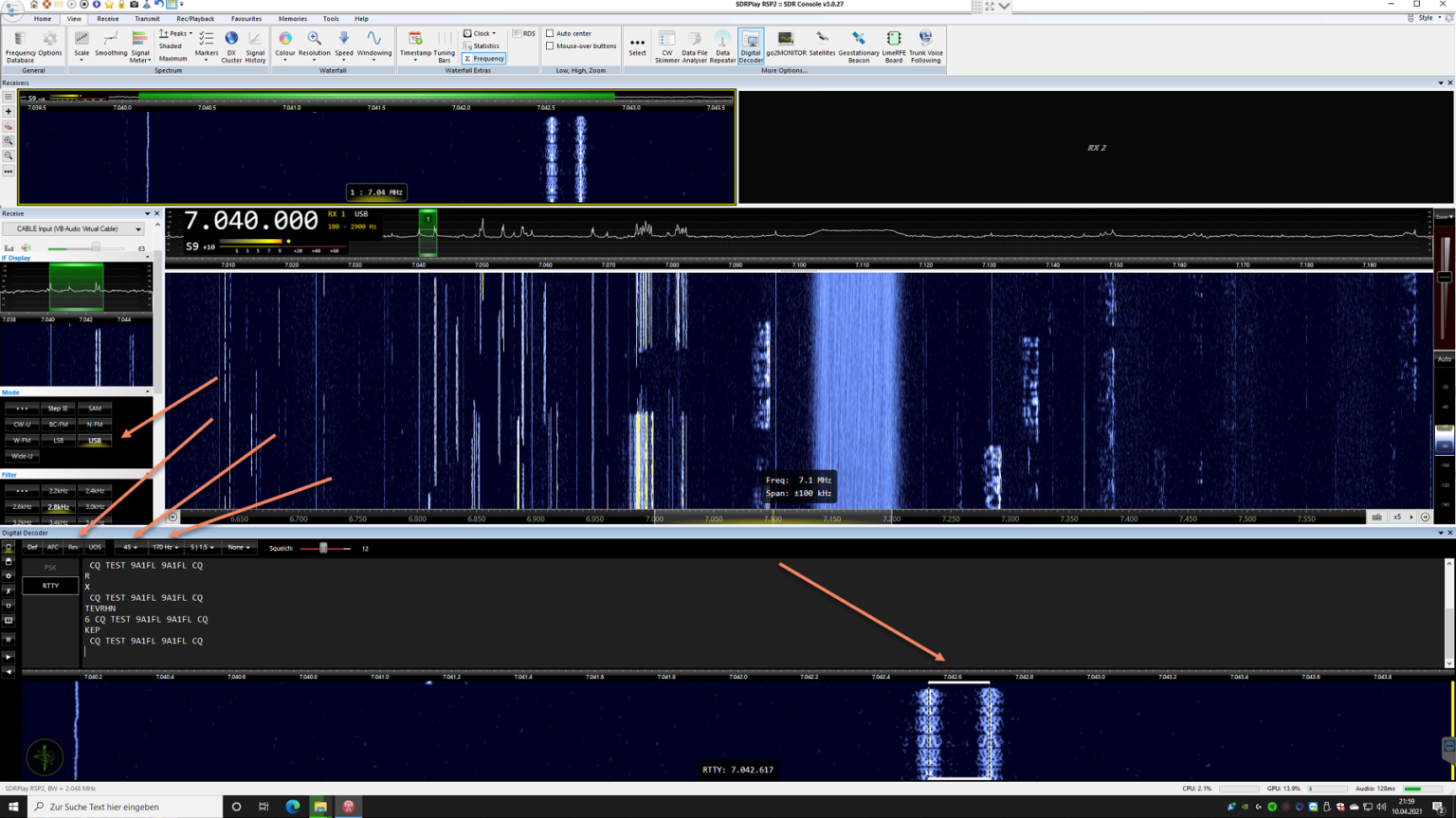
Task: Open the LimeRFE Board tool
Action: coord(894,46)
